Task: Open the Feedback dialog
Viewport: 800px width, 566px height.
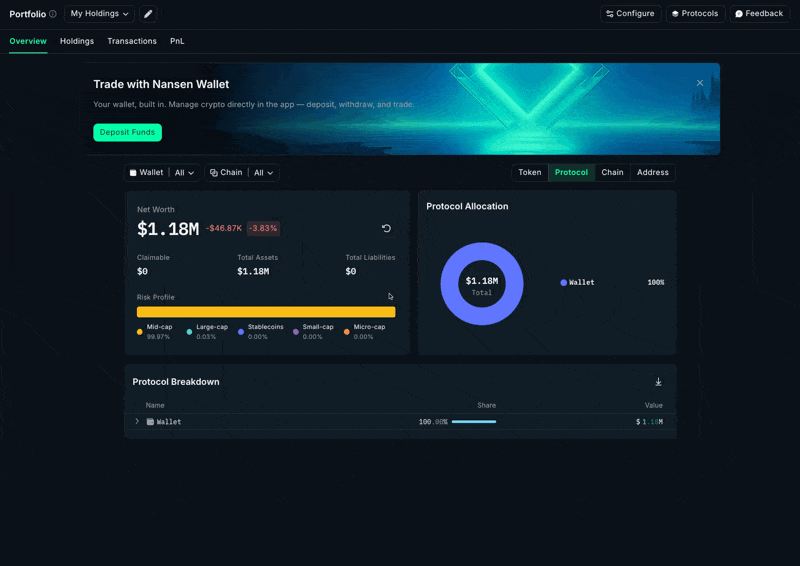Action: (759, 14)
